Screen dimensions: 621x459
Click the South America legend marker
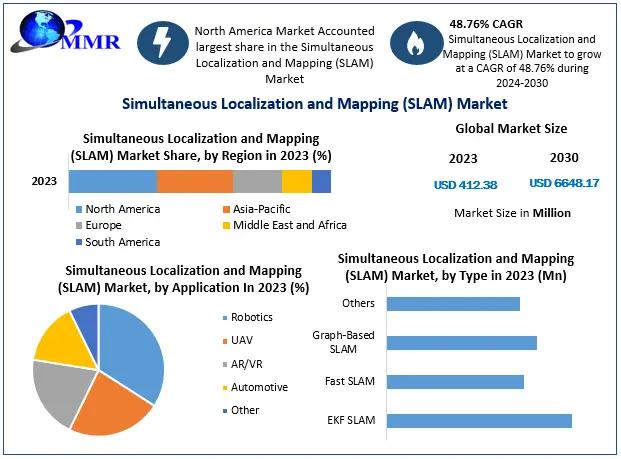[78, 242]
